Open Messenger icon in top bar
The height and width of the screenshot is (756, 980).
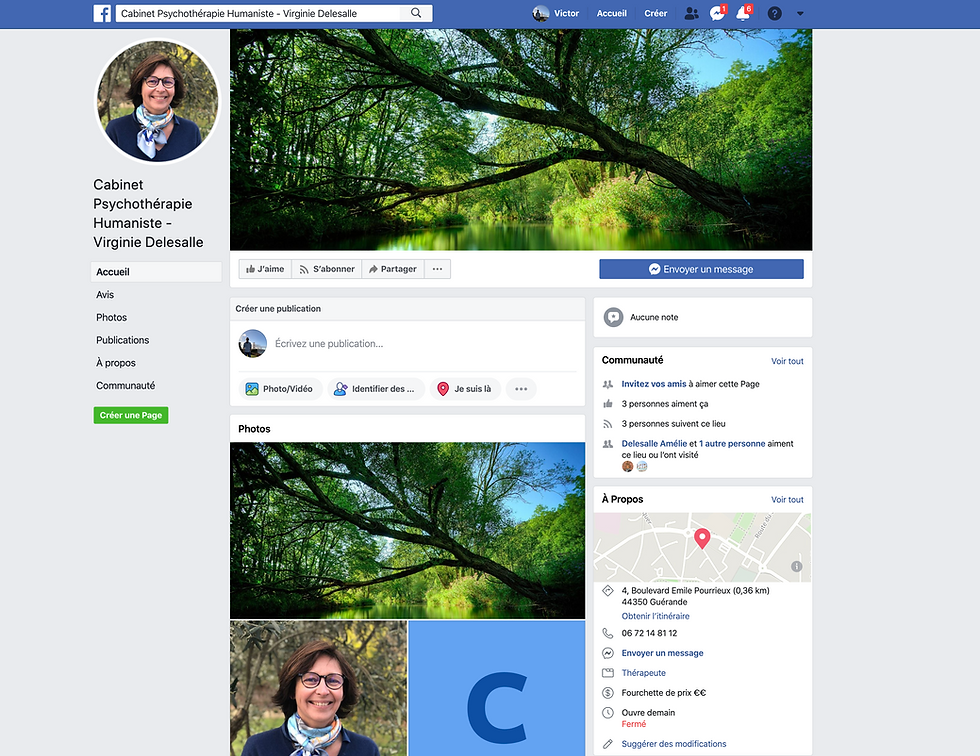(x=717, y=13)
